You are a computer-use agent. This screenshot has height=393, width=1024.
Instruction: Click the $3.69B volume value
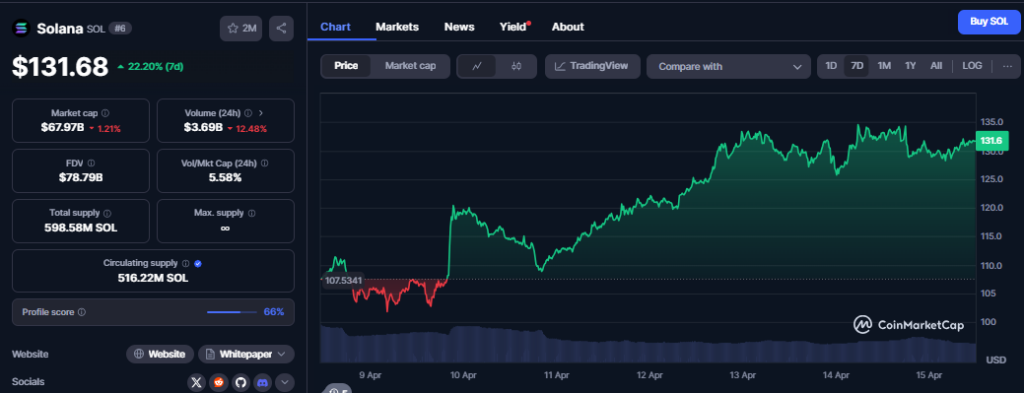(204, 127)
